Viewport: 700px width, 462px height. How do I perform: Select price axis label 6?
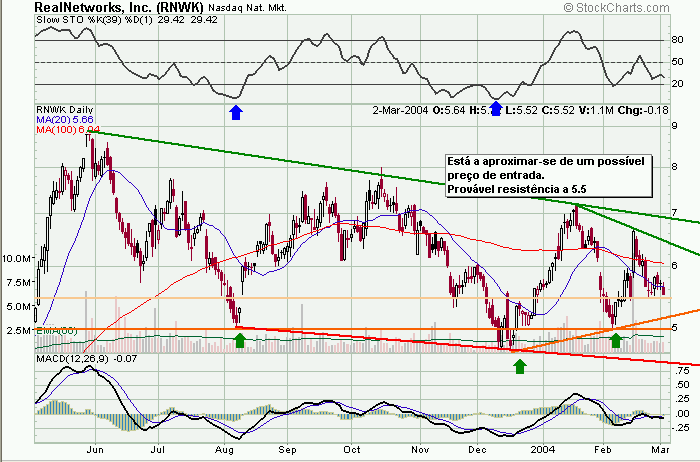tap(675, 265)
